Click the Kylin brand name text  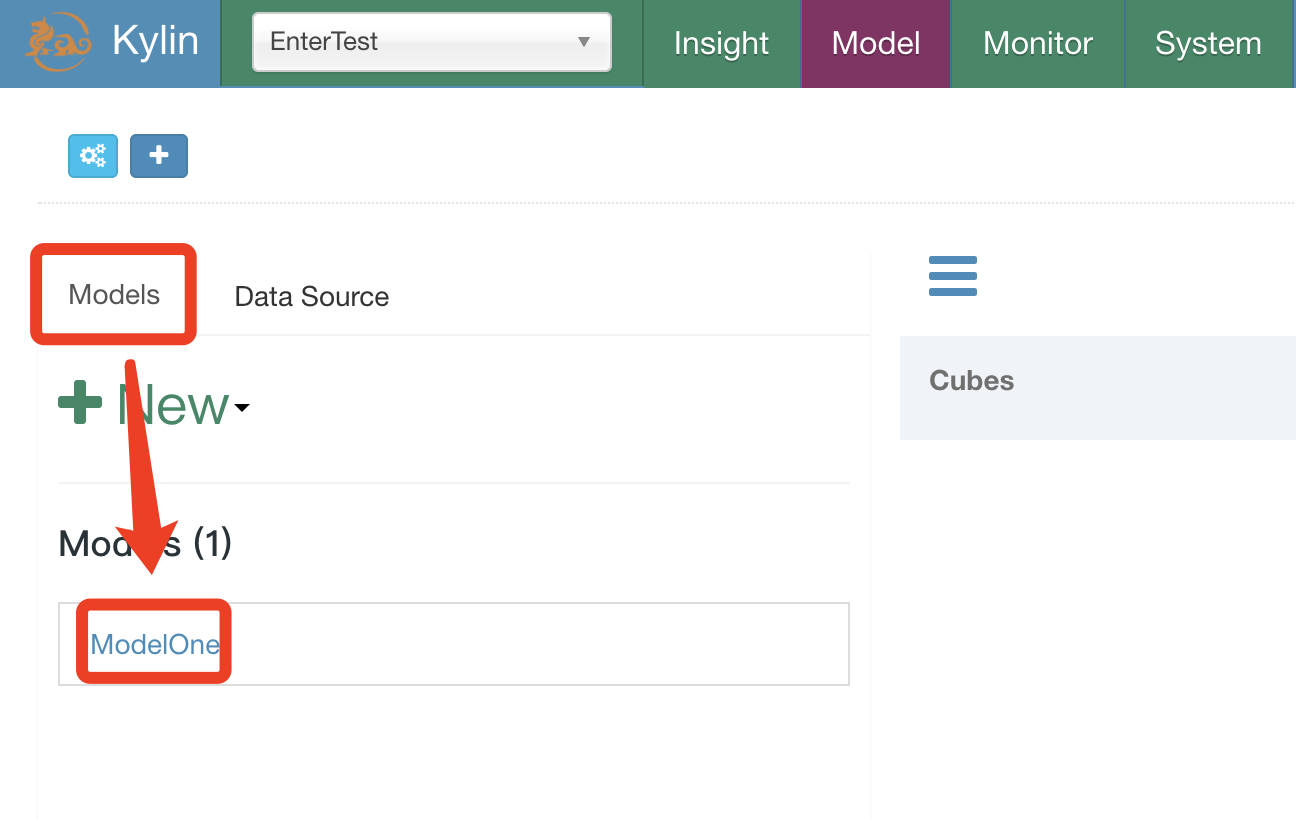coord(155,42)
